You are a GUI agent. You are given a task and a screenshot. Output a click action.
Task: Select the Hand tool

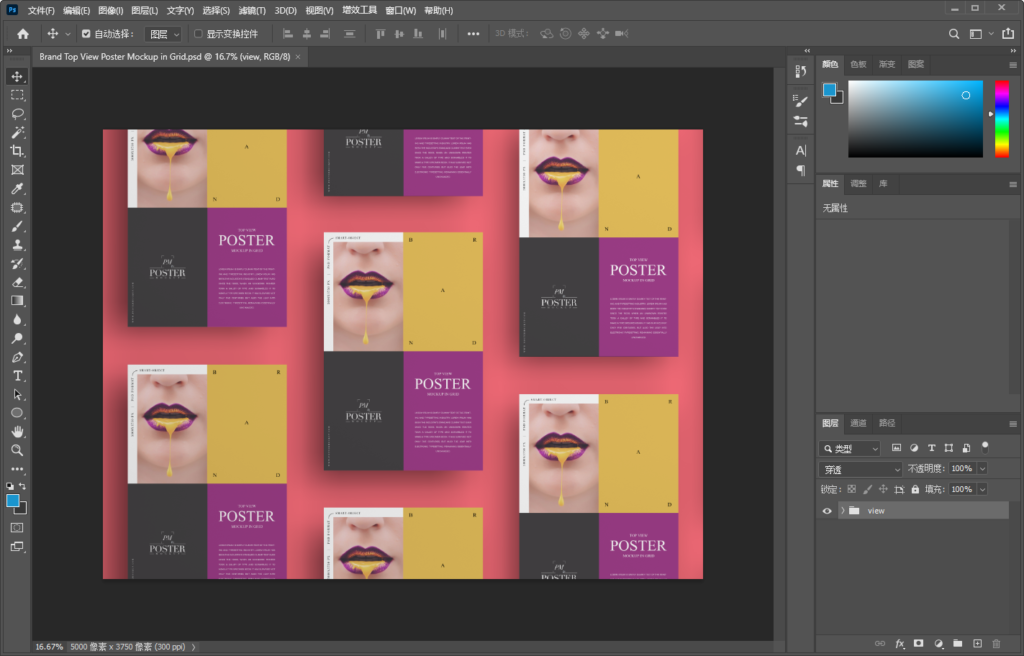point(17,432)
